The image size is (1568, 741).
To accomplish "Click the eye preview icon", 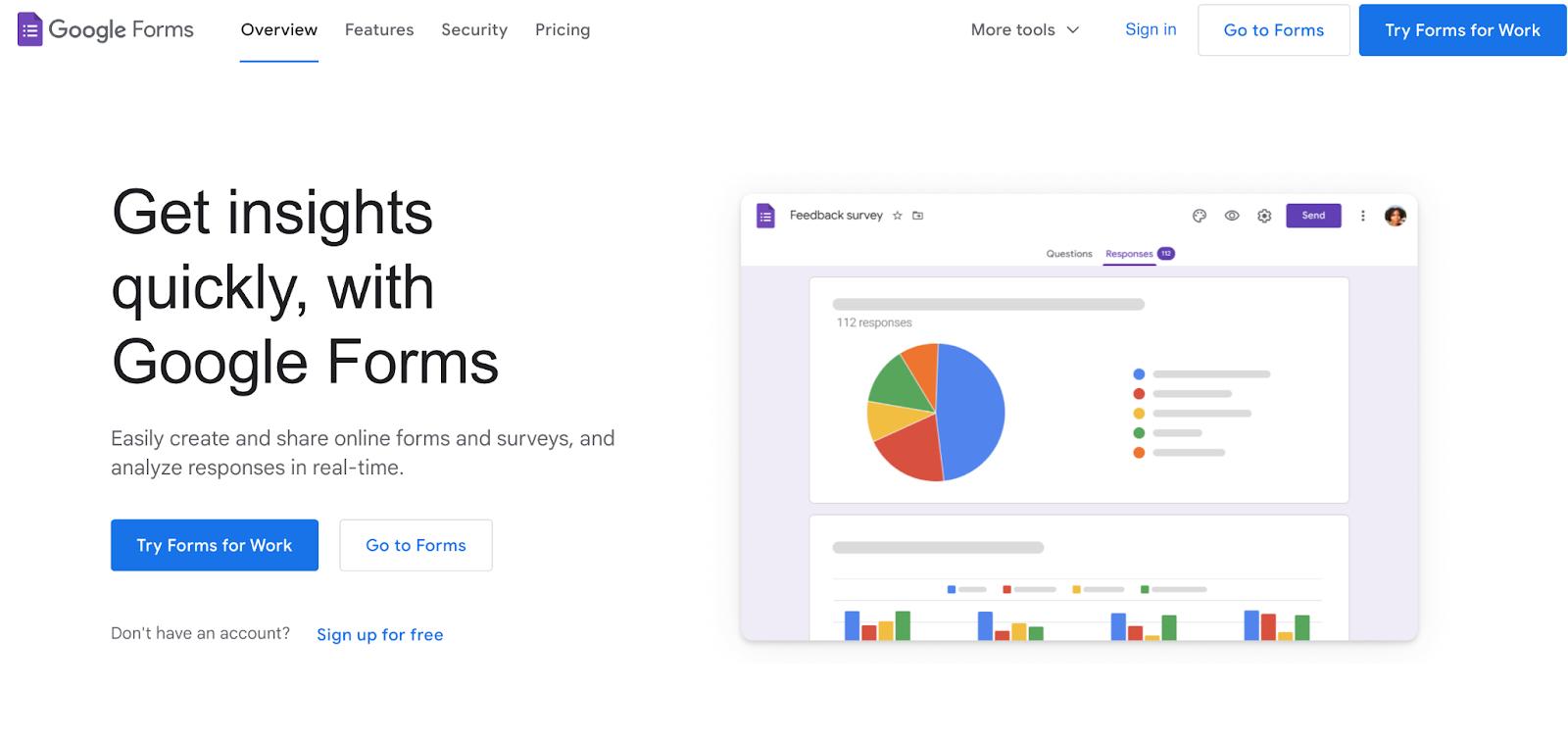I will click(x=1232, y=216).
